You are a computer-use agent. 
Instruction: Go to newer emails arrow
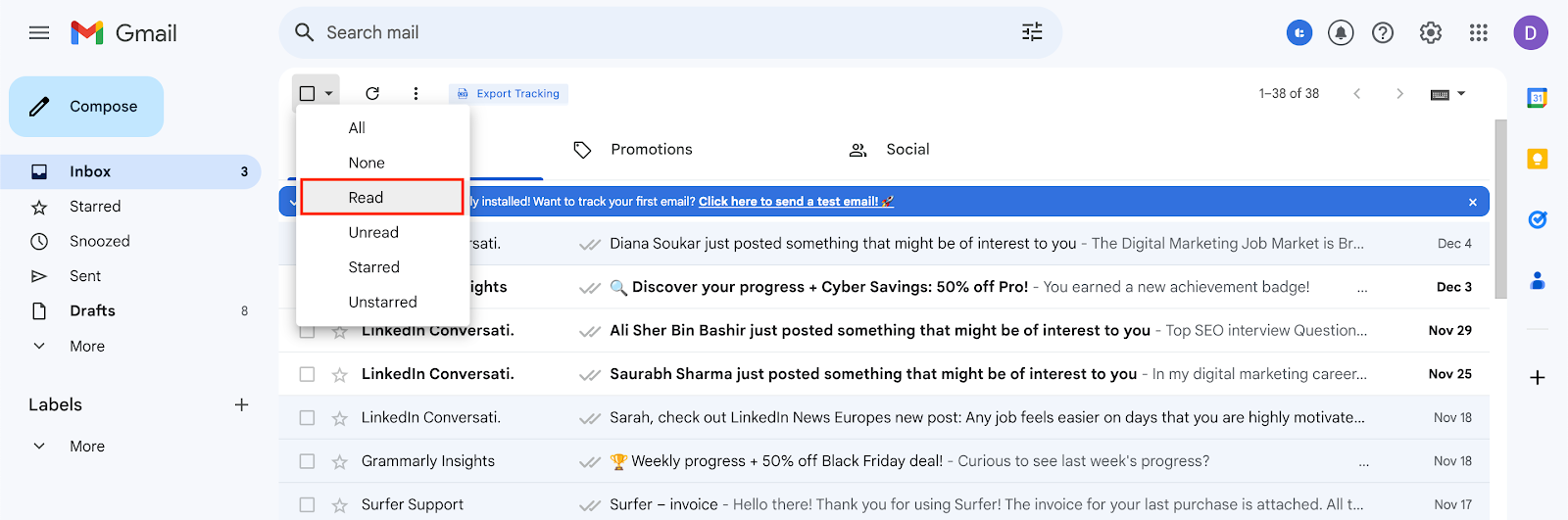point(1357,93)
